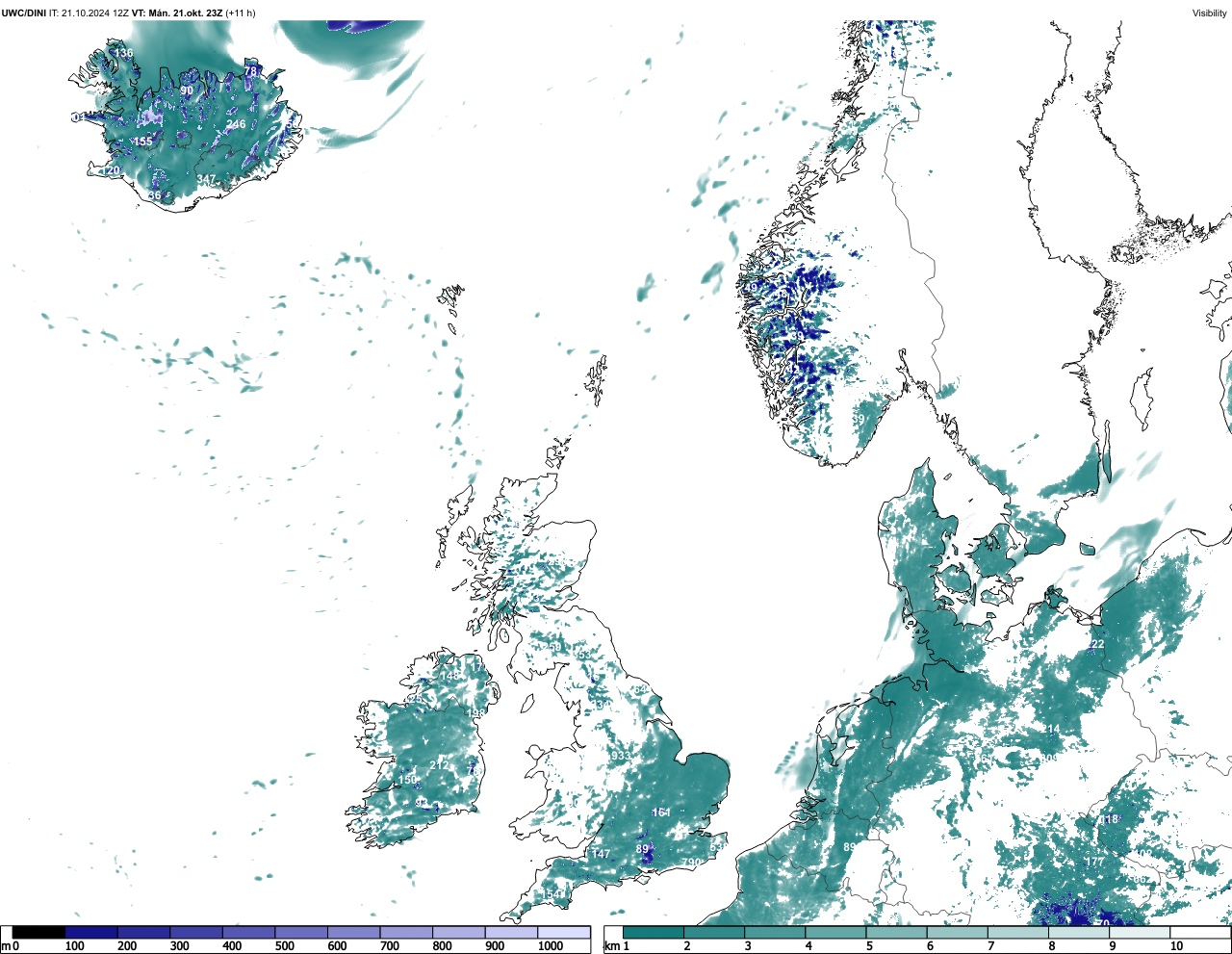Select the black 0–100 m legend swatch

click(x=38, y=932)
